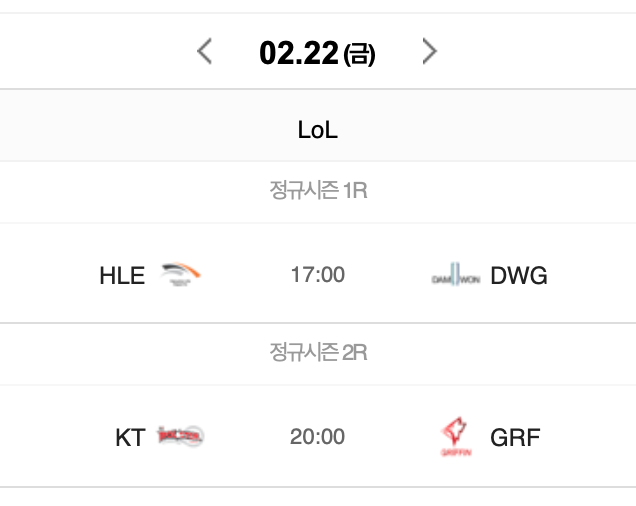
Task: Go to next day with right chevron
Action: [x=430, y=52]
